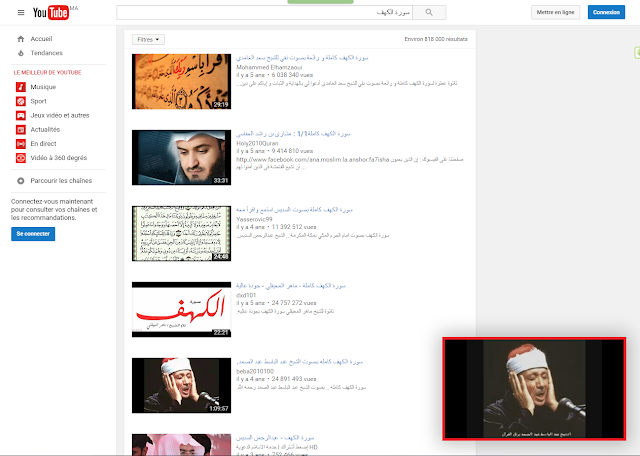640x456 pixels.
Task: Click the Accueil home icon
Action: coord(21,39)
